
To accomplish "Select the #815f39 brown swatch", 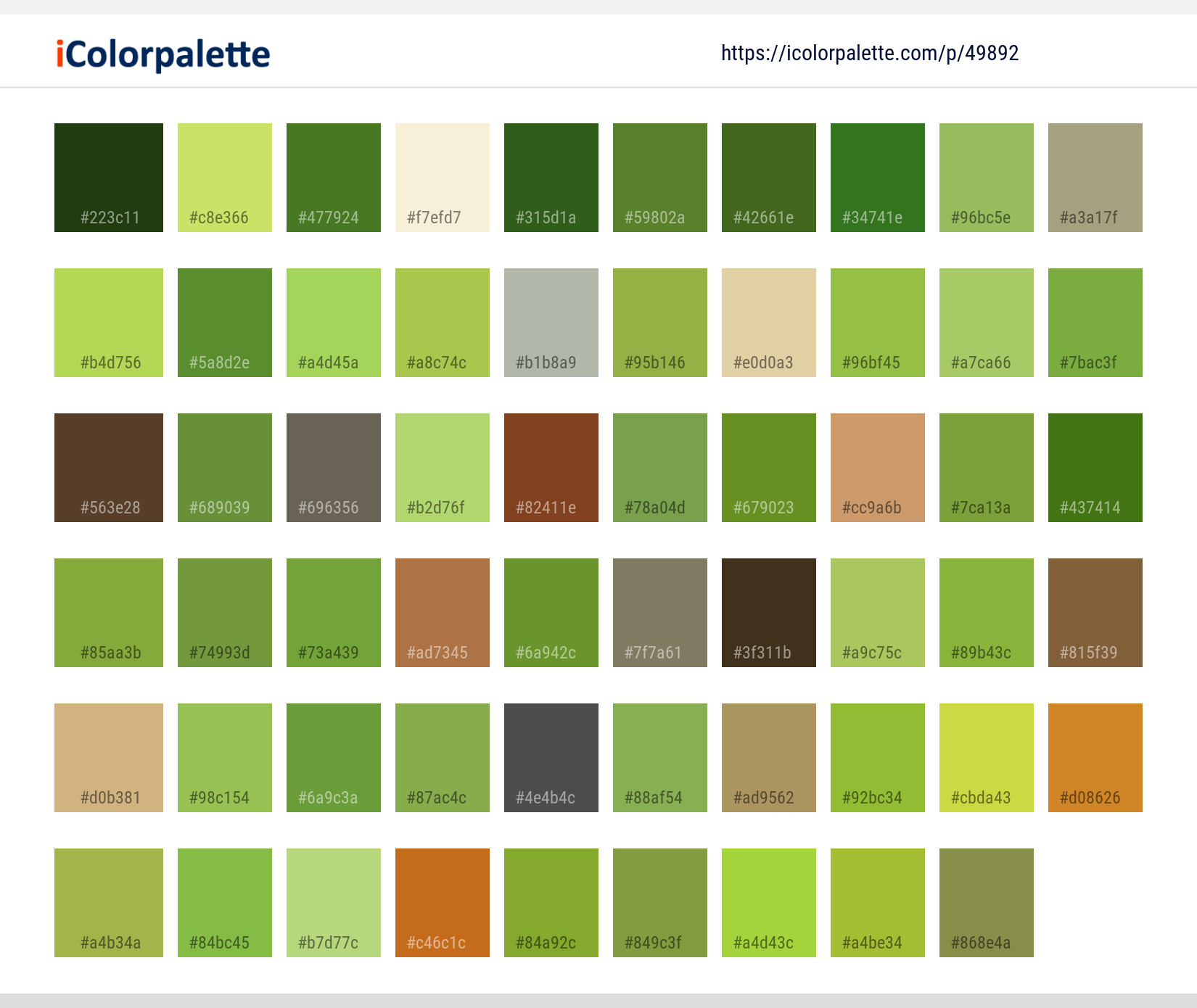I will [x=1095, y=613].
